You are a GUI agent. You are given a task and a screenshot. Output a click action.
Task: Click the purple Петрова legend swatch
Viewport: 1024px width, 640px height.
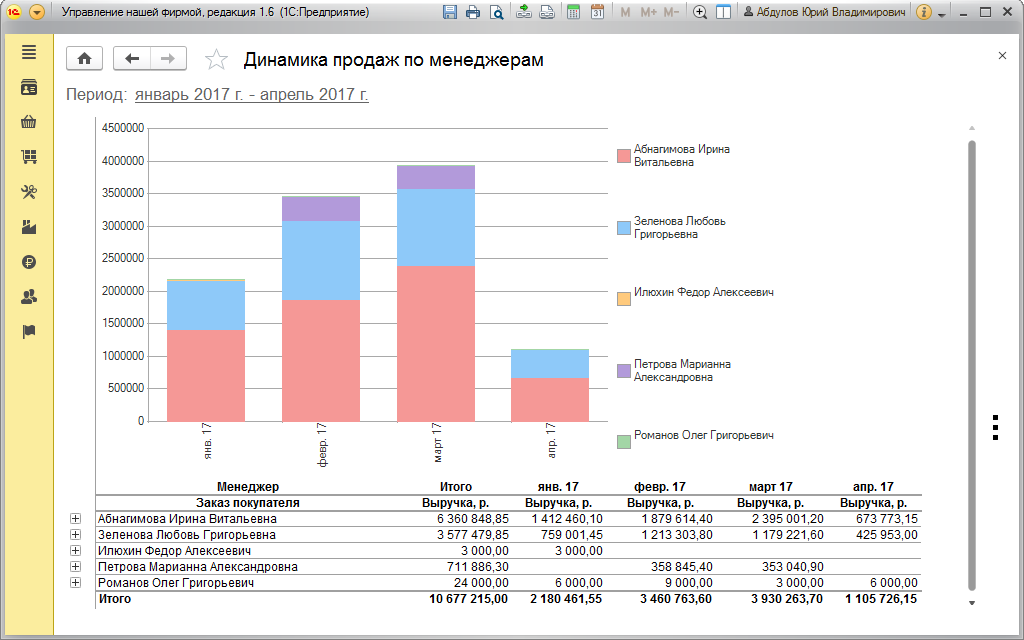tap(624, 370)
